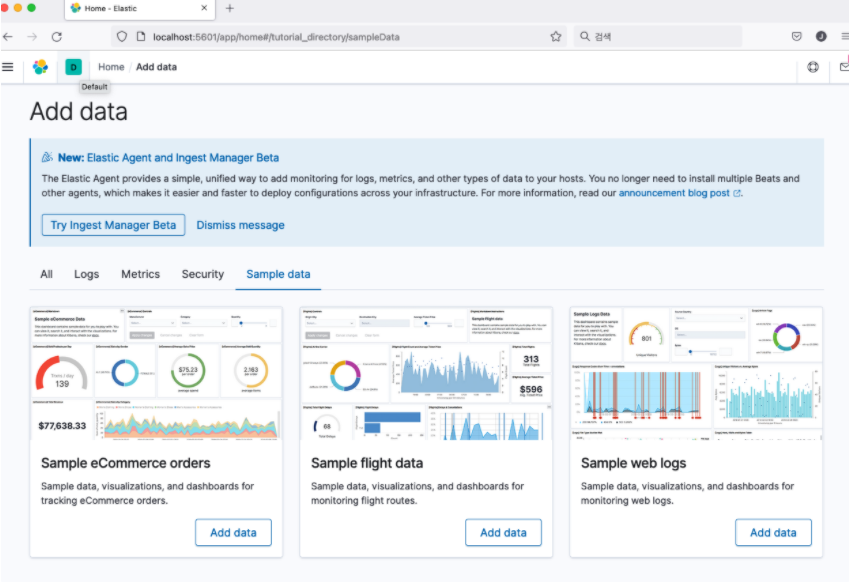Image resolution: width=851 pixels, height=582 pixels.
Task: Close the Home - Elastic browser tab
Action: (204, 8)
